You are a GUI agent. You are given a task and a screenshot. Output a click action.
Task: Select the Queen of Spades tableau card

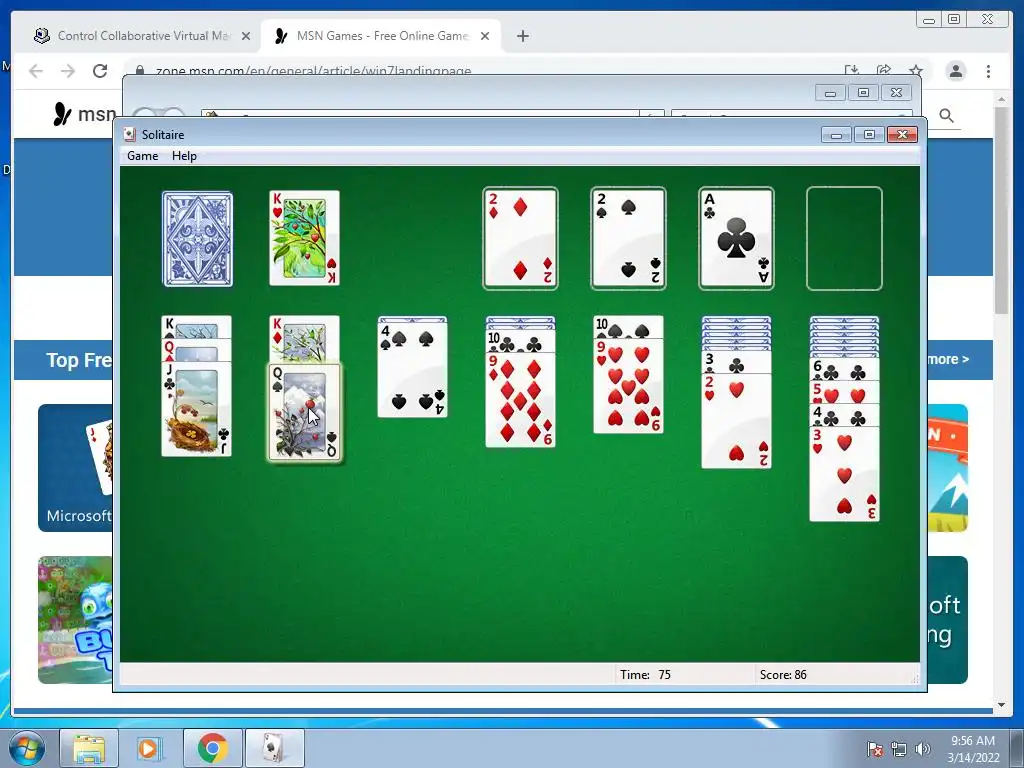(304, 413)
